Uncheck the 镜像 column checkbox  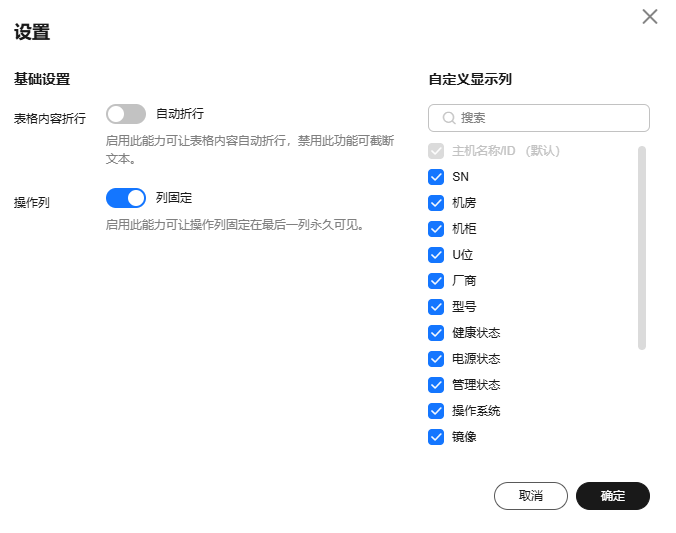436,437
